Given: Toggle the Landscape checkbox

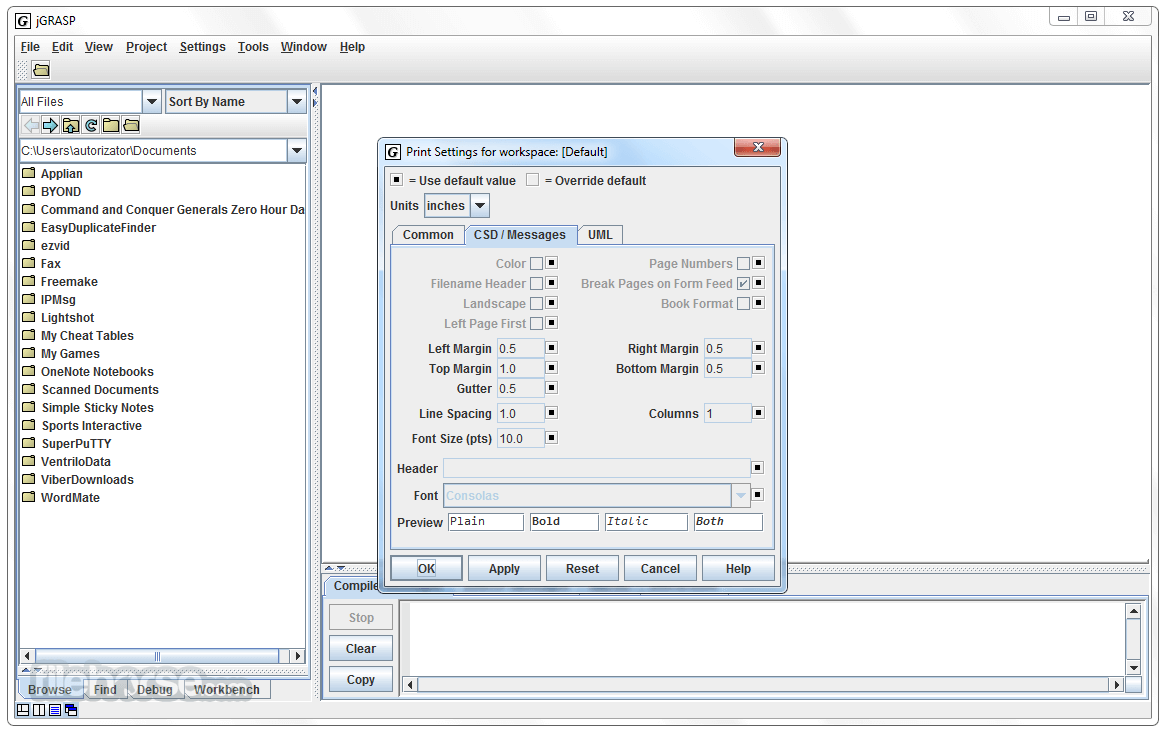Looking at the screenshot, I should 536,304.
